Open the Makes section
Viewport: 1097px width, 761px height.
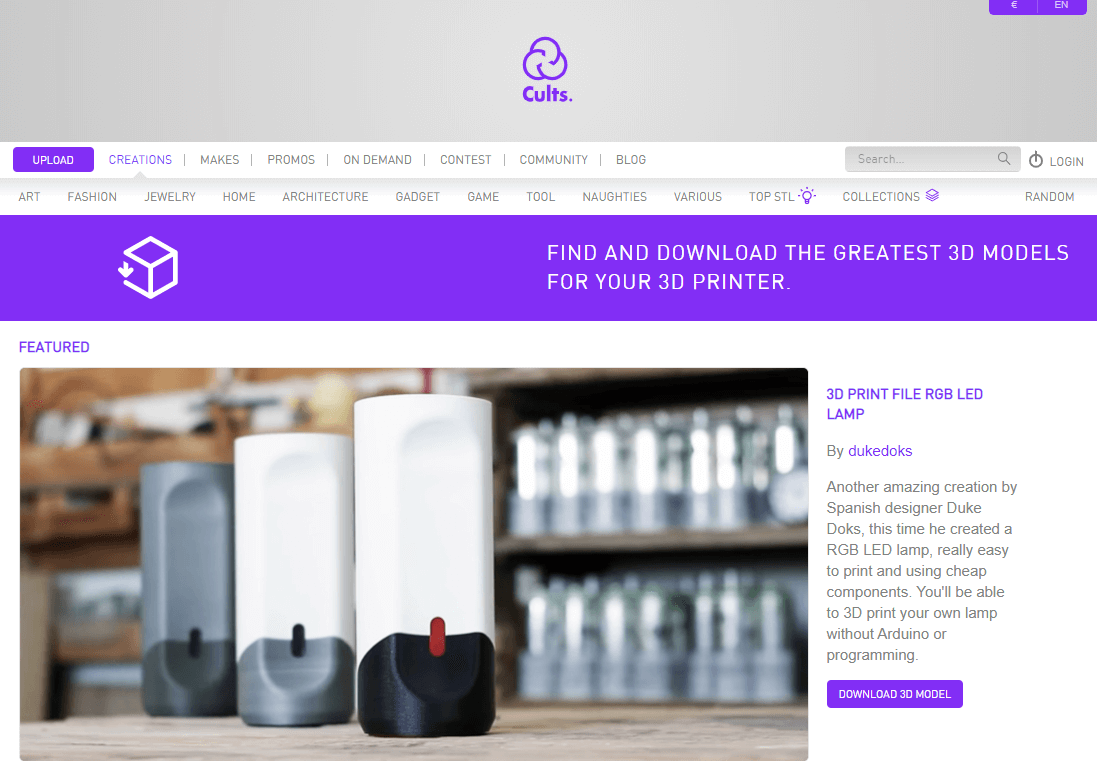[220, 159]
